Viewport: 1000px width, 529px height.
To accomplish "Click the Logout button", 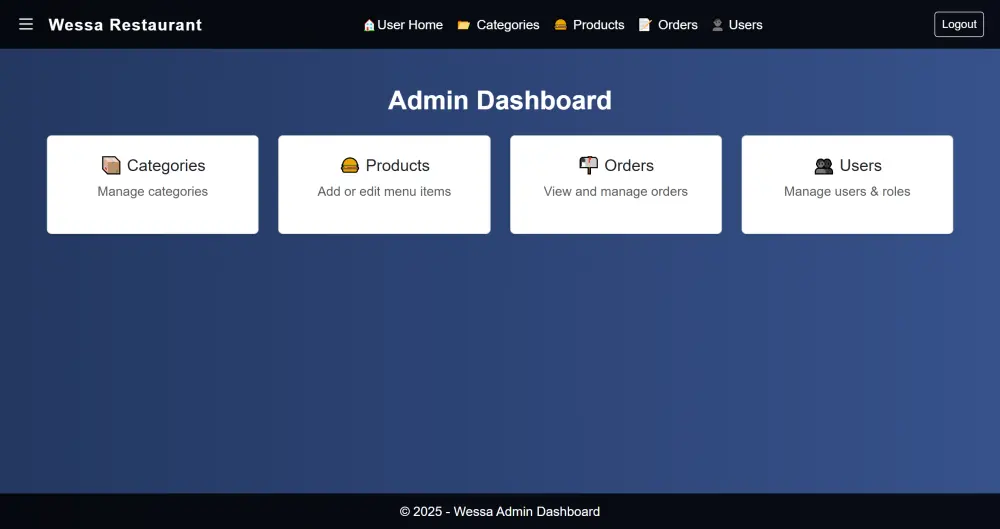I will pyautogui.click(x=959, y=24).
